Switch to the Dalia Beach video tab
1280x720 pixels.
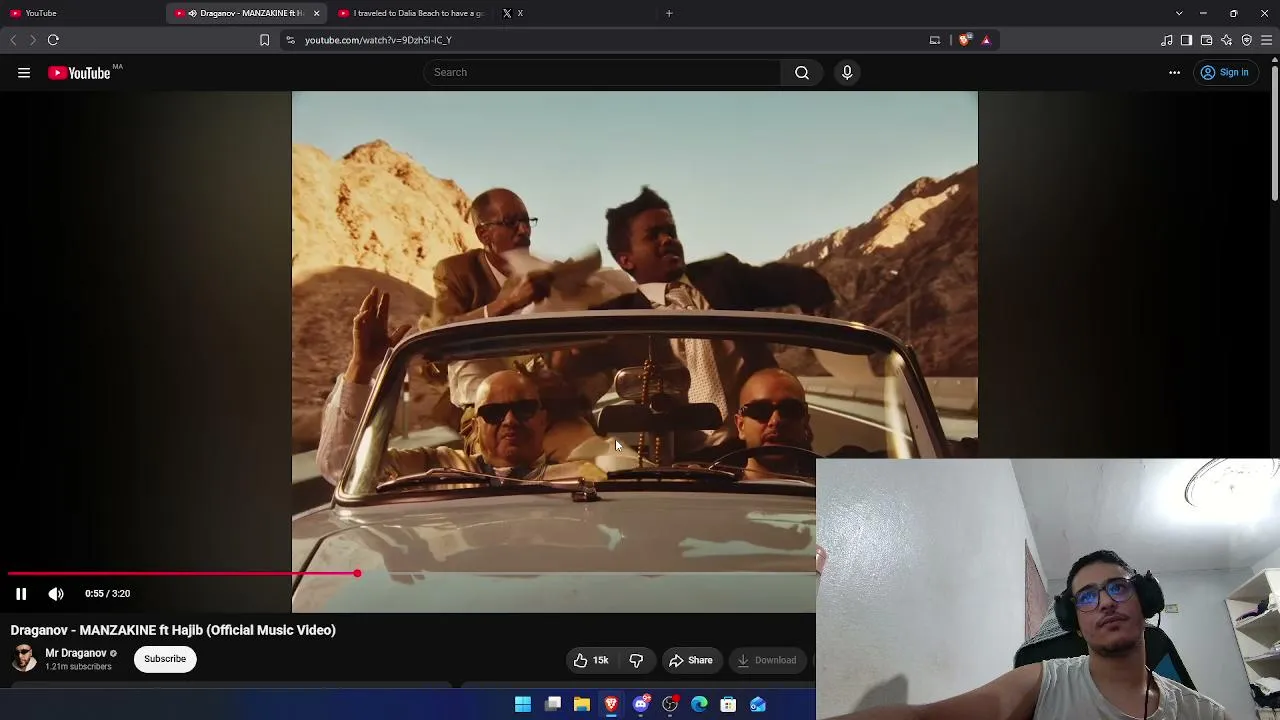410,13
